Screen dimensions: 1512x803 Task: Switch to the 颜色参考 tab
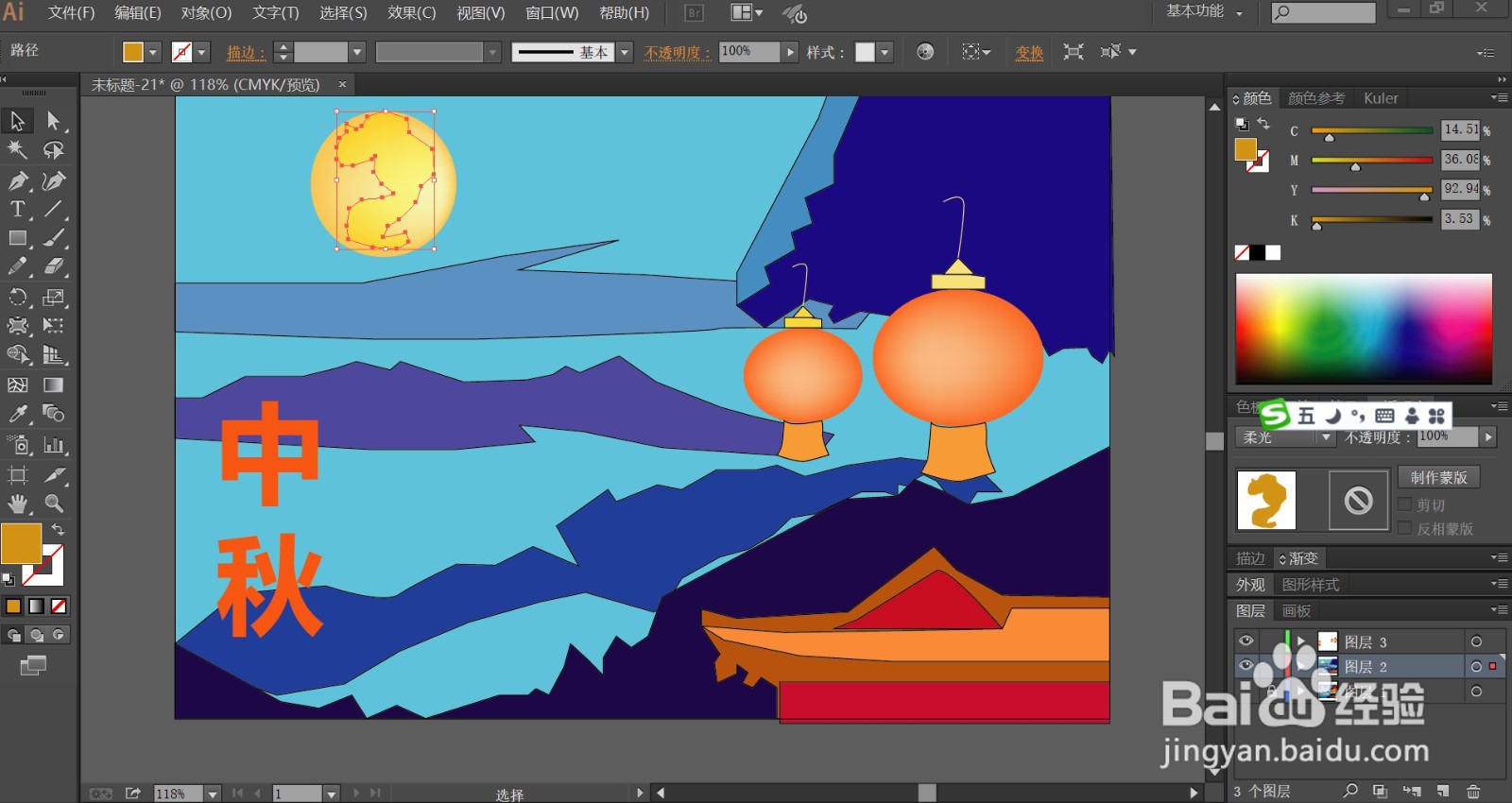pos(1316,98)
